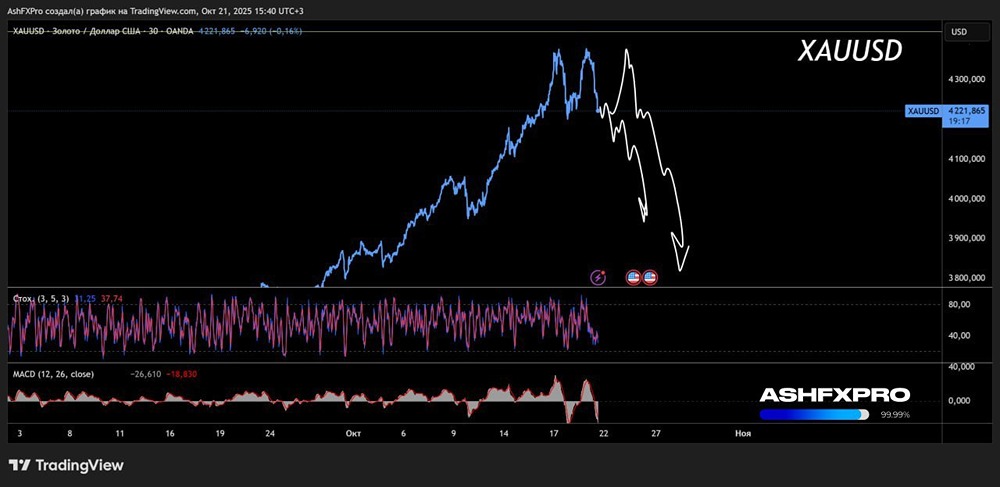Click date 8 on the time axis
Screen dimensions: 1000x487
pos(70,433)
